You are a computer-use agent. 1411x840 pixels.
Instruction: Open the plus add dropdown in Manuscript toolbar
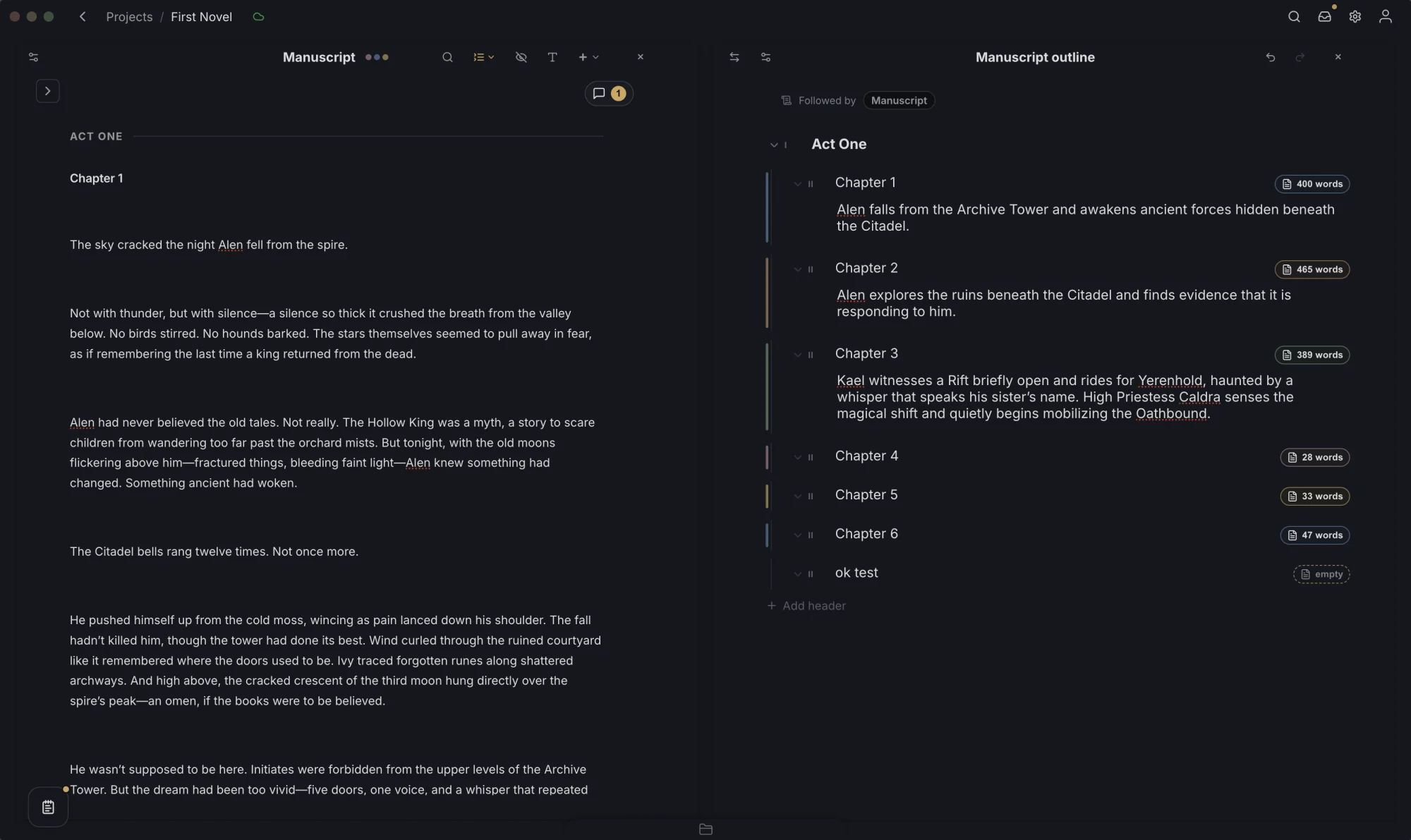click(588, 57)
